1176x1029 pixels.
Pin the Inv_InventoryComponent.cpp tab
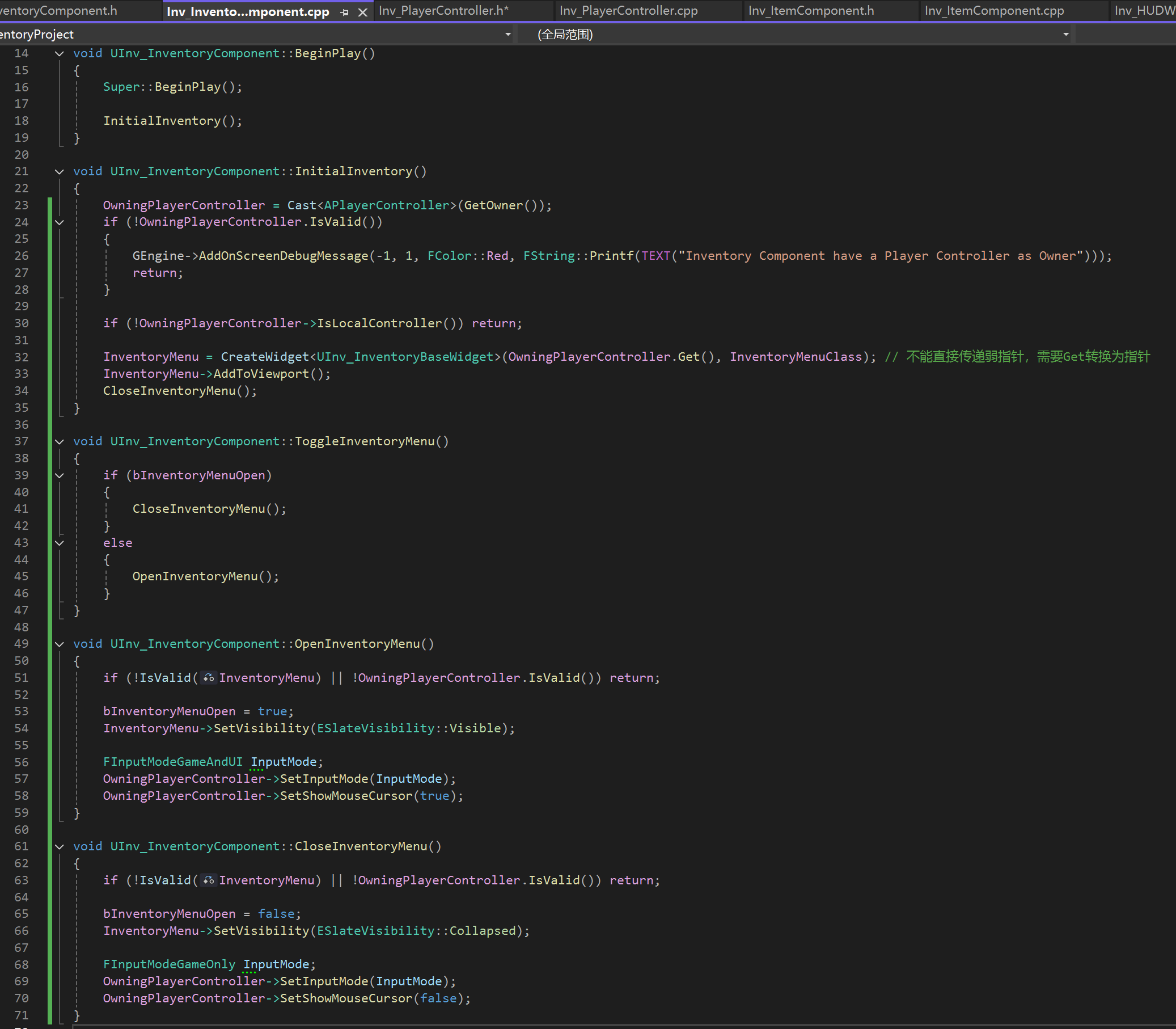(x=344, y=12)
